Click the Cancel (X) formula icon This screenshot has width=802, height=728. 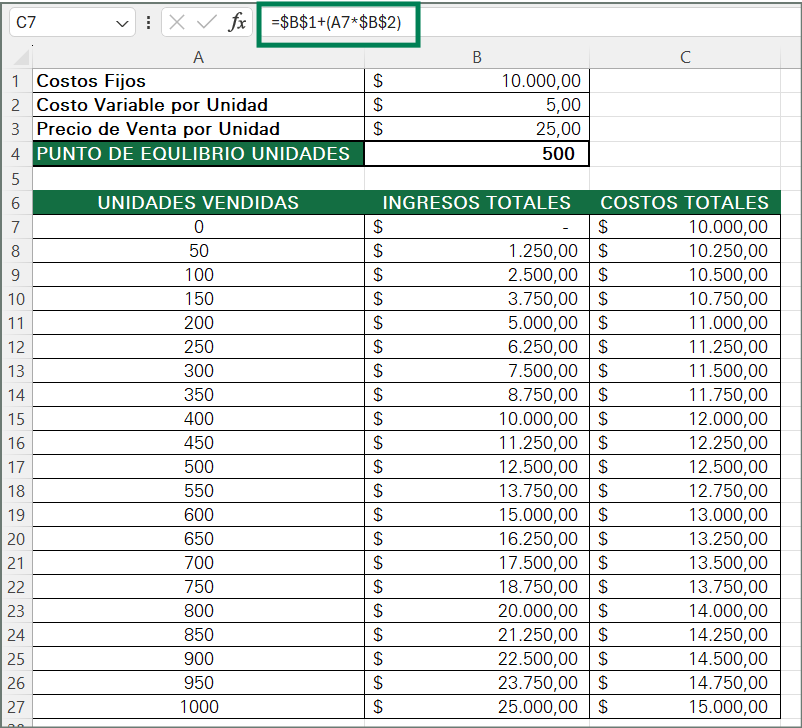click(x=177, y=23)
